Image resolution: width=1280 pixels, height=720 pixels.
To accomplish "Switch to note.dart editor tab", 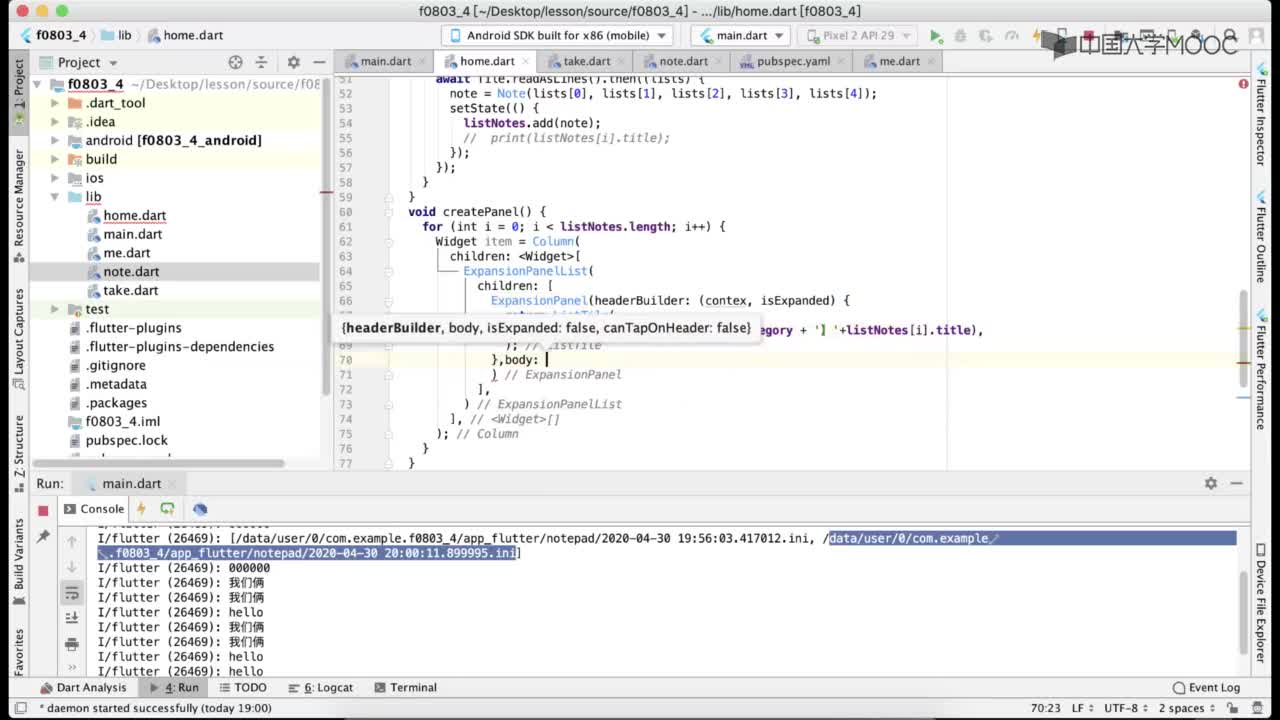I will 683,61.
